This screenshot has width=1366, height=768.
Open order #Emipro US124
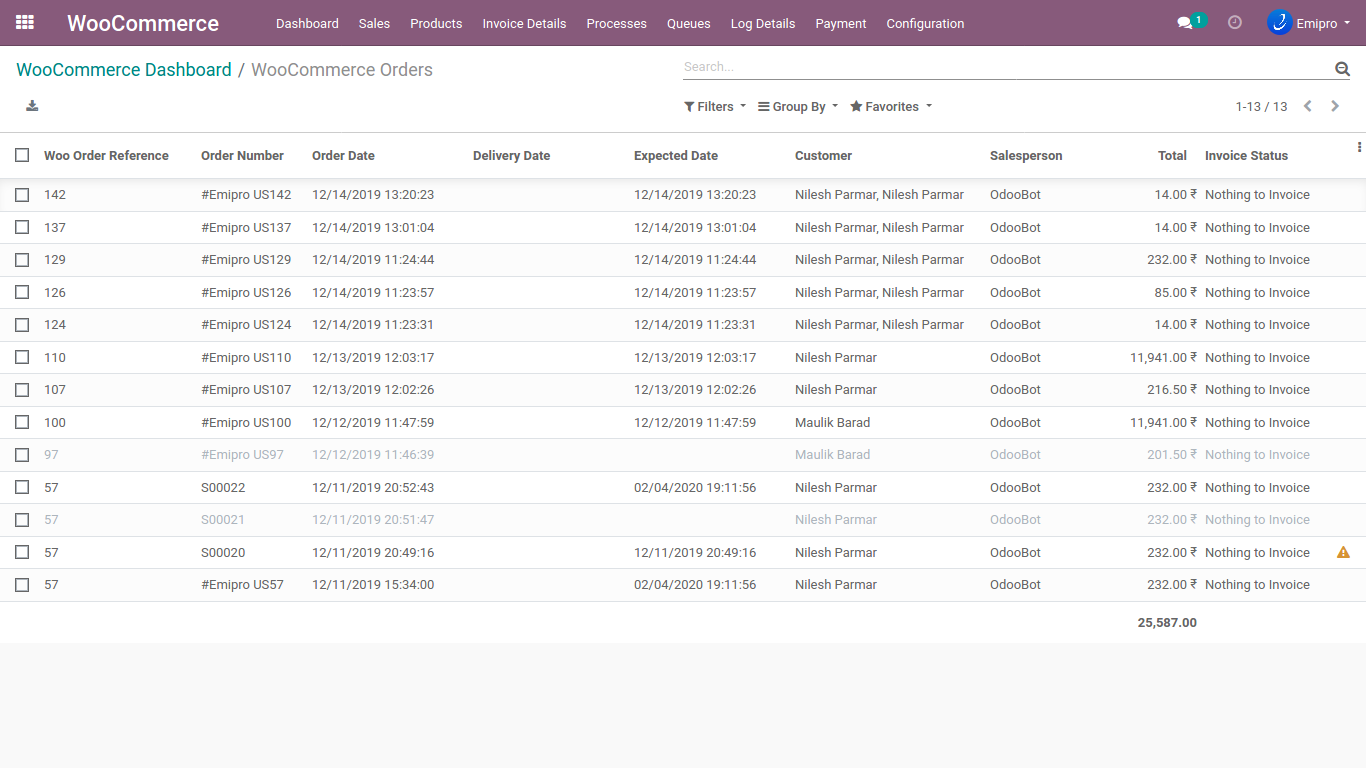[246, 325]
